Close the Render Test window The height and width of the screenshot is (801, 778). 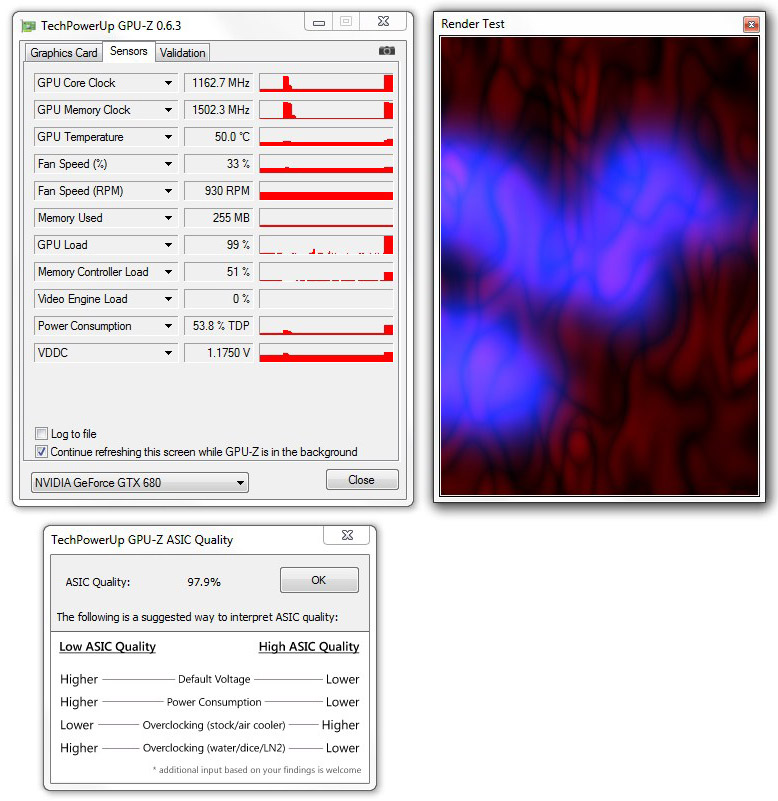click(751, 24)
